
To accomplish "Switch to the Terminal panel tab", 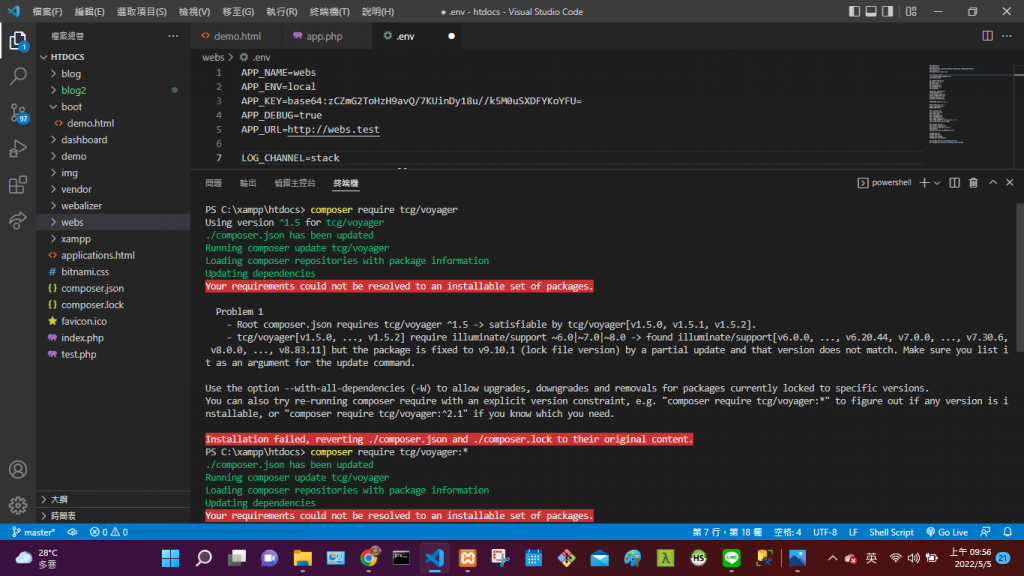I will coord(345,183).
